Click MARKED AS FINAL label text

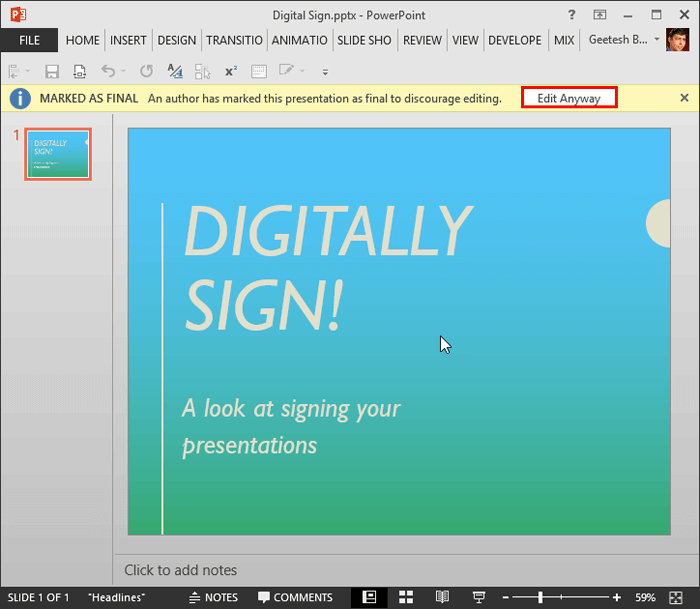click(x=89, y=98)
